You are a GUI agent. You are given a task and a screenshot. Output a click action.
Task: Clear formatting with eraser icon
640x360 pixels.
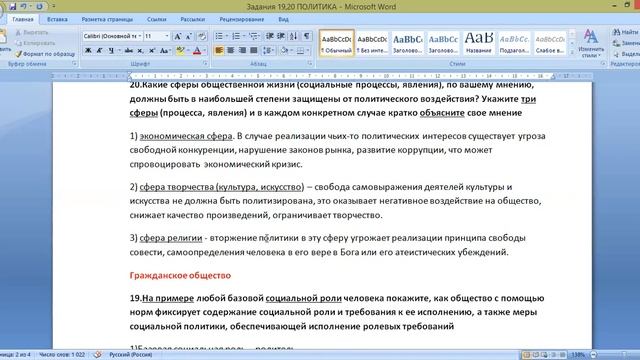[x=202, y=37]
